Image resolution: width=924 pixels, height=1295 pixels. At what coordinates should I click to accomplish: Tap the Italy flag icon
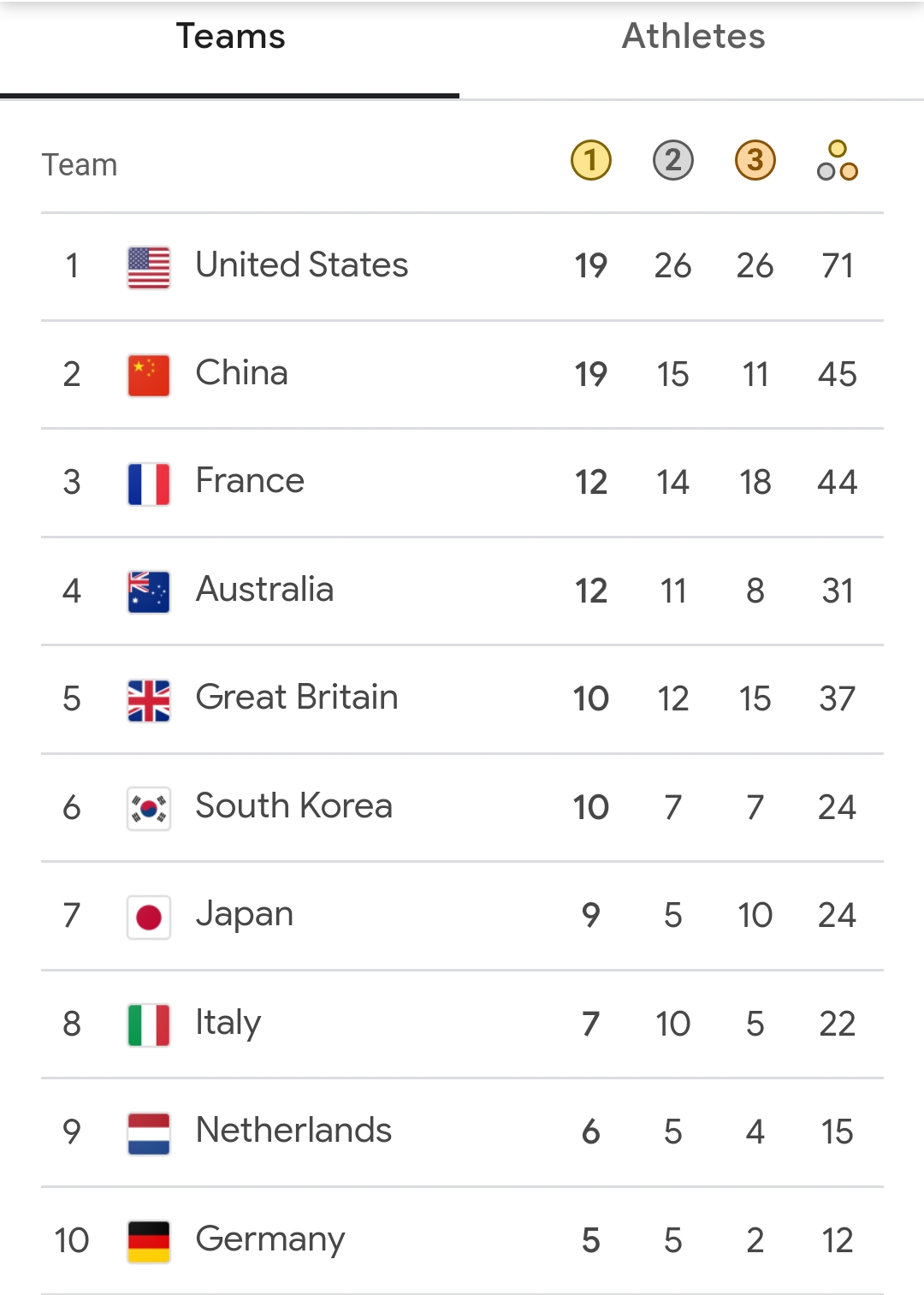(149, 1025)
